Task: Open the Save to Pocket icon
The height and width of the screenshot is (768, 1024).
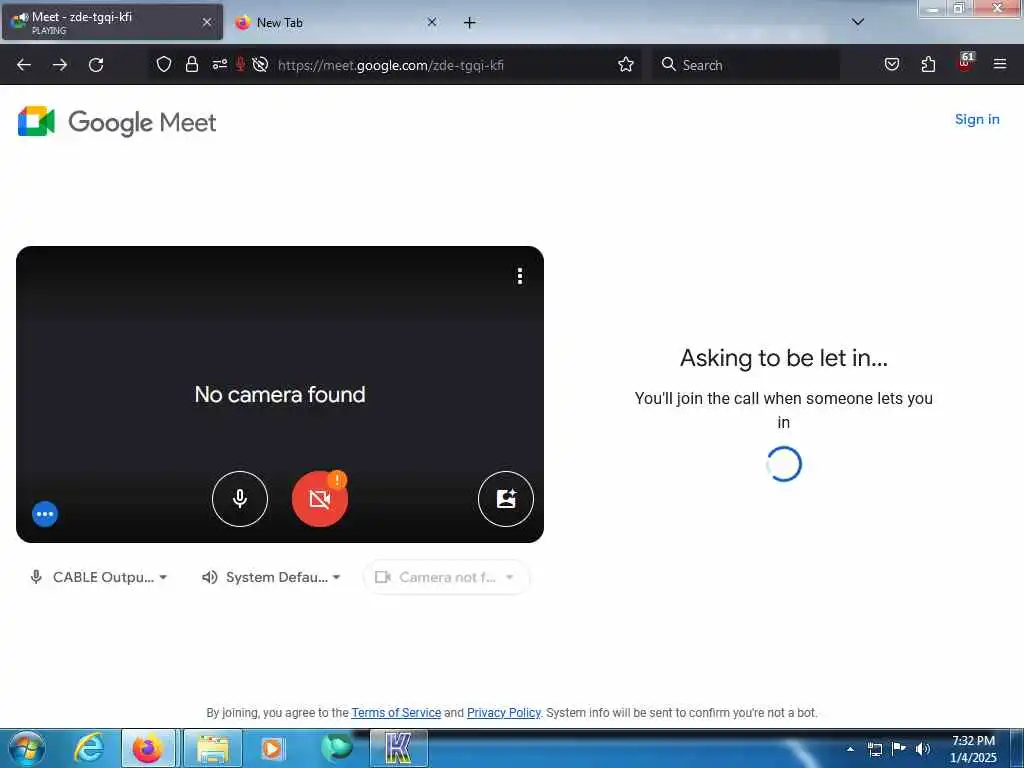Action: click(x=892, y=64)
